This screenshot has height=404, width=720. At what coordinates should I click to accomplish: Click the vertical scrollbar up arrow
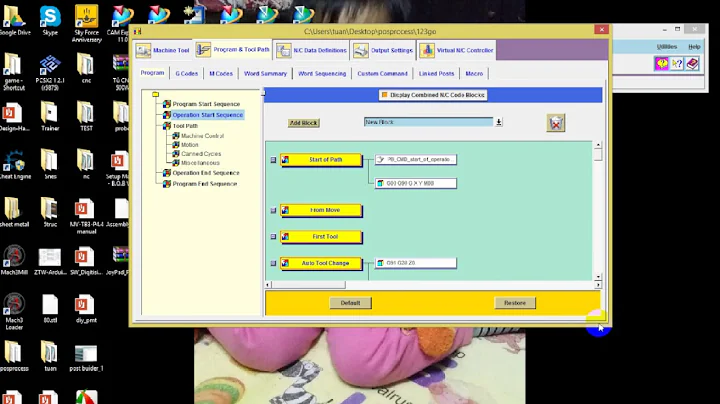click(x=598, y=145)
